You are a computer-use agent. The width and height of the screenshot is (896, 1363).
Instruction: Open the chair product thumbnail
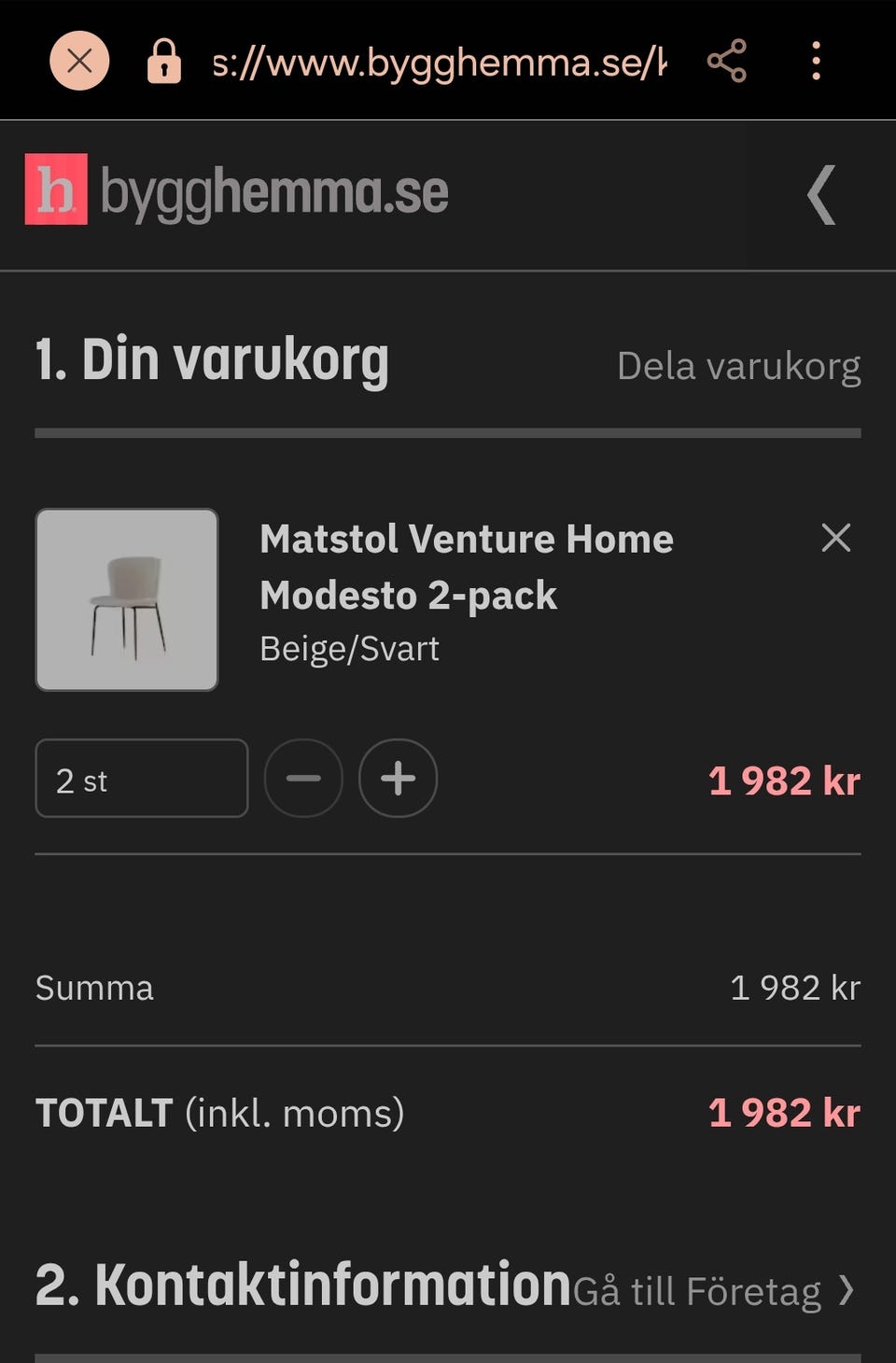pos(127,599)
